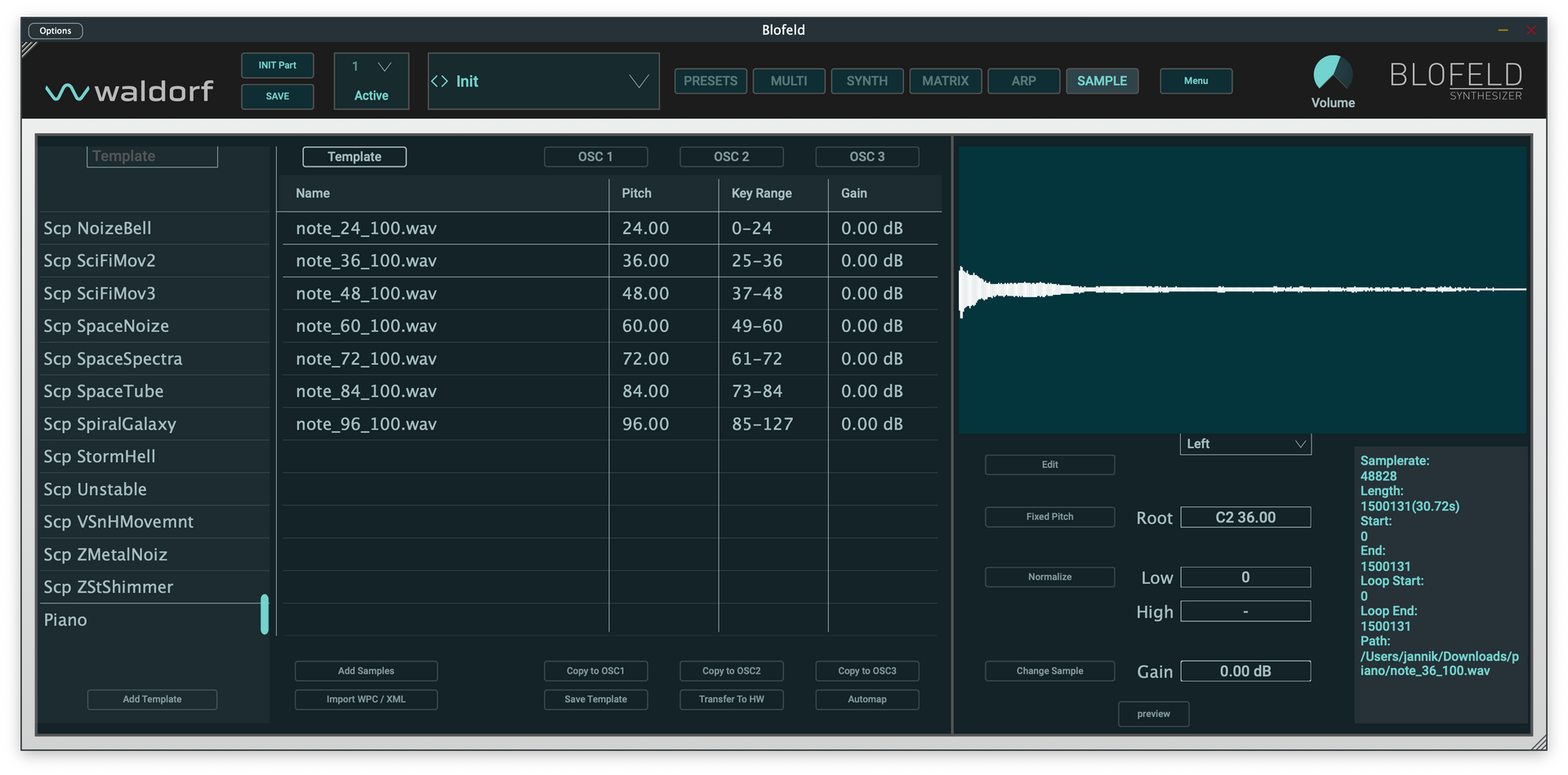Click the Normalize button
The image size is (1568, 775).
click(x=1050, y=577)
